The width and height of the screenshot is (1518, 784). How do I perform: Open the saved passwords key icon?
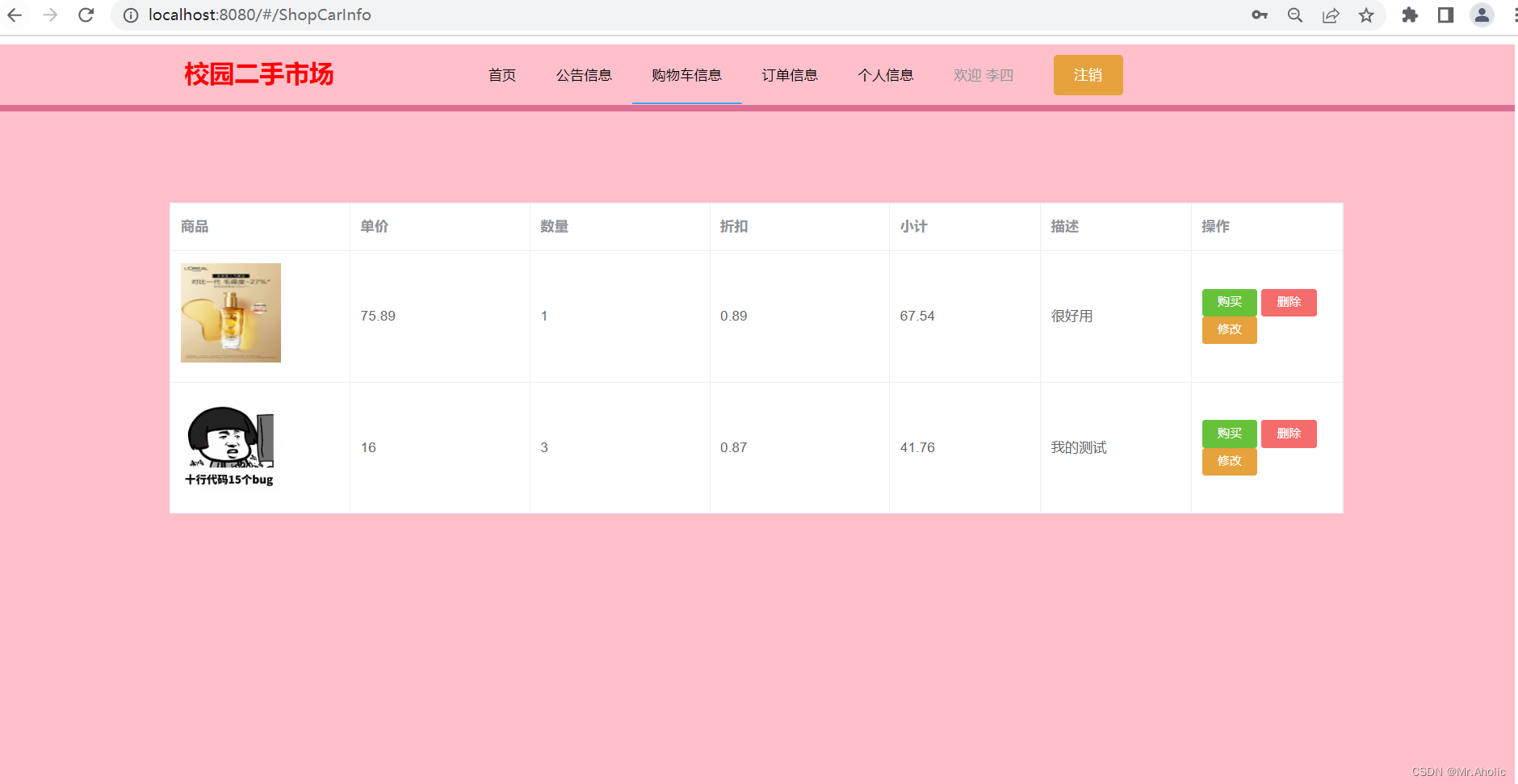[x=1260, y=15]
